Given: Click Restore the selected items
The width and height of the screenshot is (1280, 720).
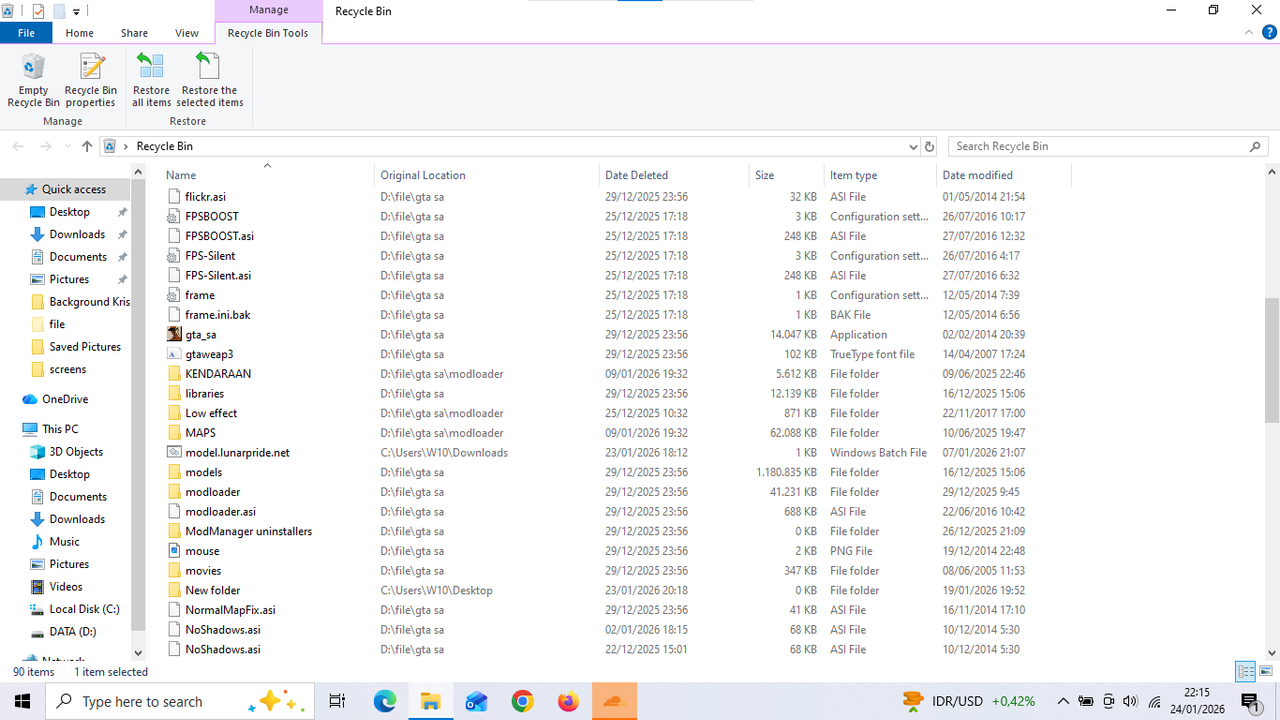Looking at the screenshot, I should point(210,80).
